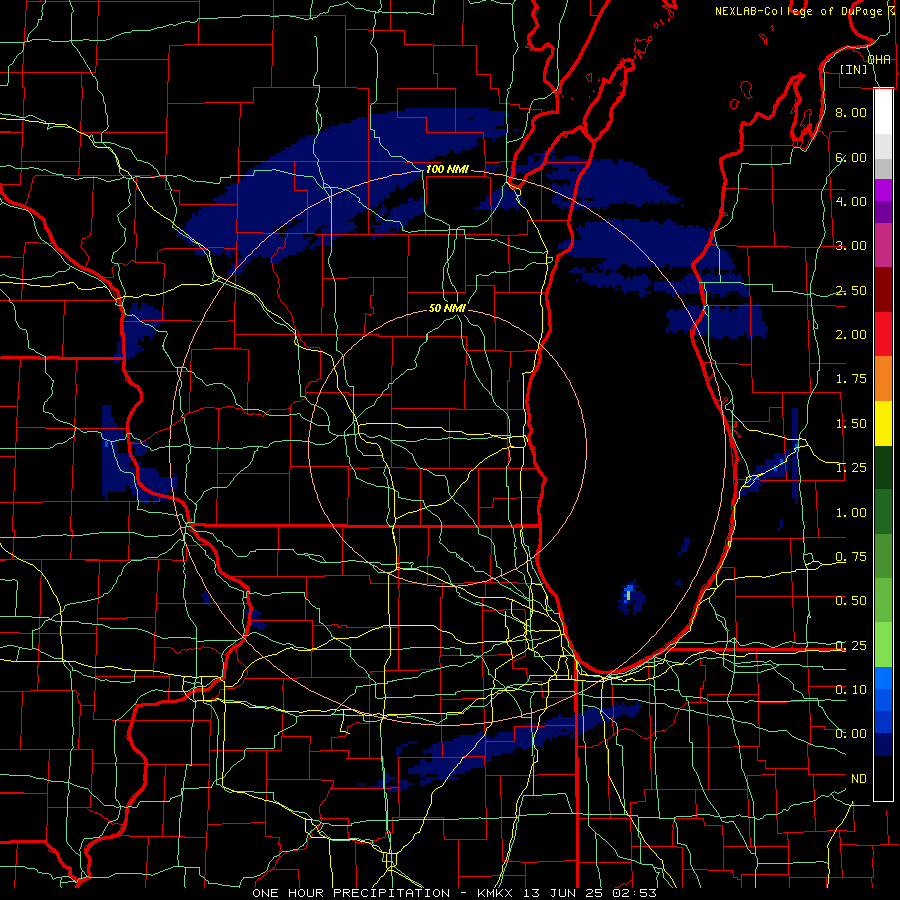Pick the black ND swatch in the scale
The width and height of the screenshot is (900, 900).
(883, 778)
